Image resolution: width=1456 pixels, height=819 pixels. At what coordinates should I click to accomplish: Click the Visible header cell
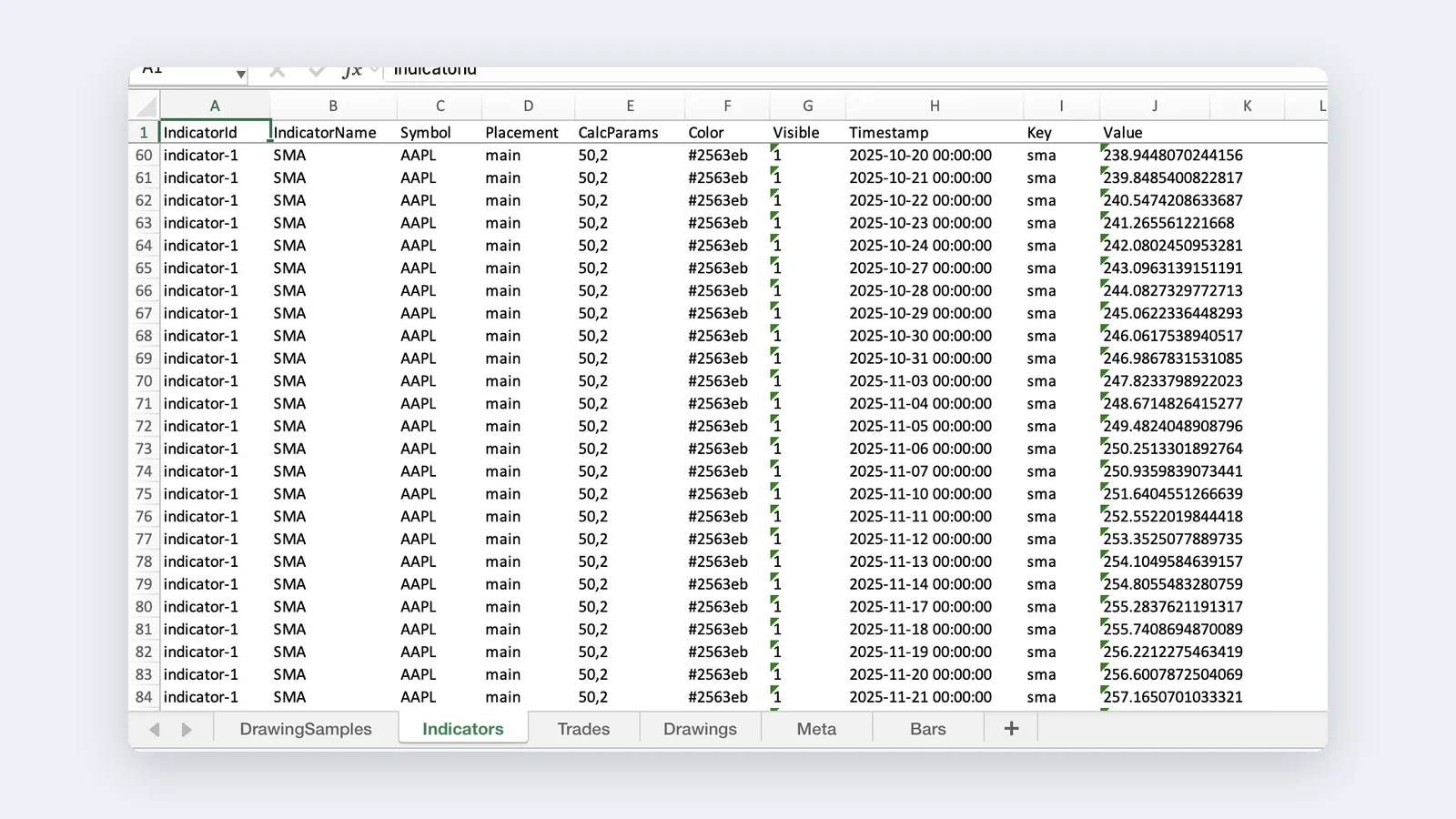[808, 133]
